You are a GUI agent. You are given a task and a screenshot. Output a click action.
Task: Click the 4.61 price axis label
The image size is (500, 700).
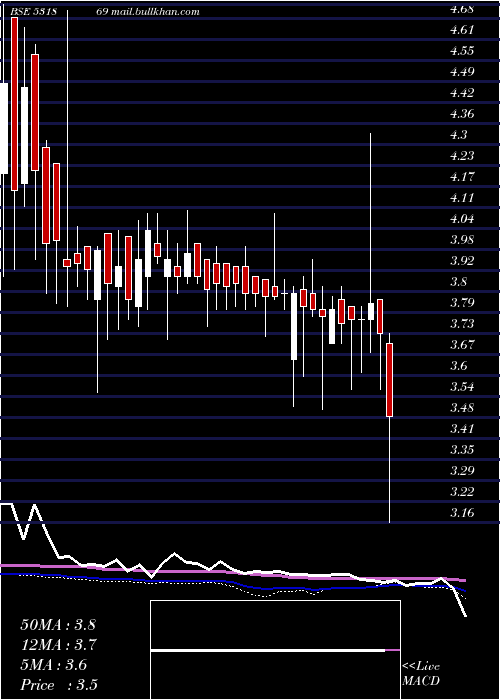pos(463,30)
